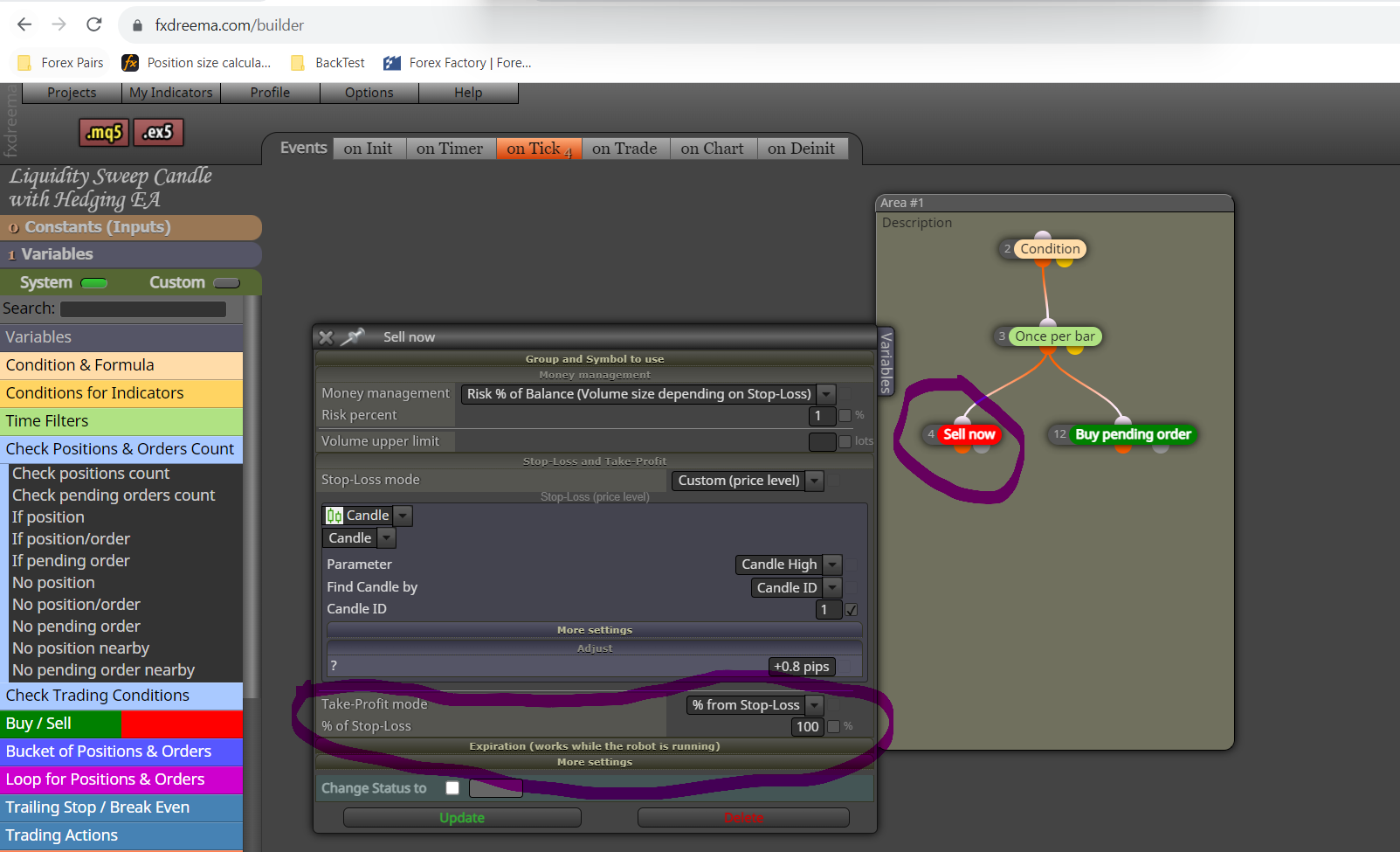The image size is (1400, 852).
Task: Toggle the Candle ID checkbox
Action: tap(852, 610)
